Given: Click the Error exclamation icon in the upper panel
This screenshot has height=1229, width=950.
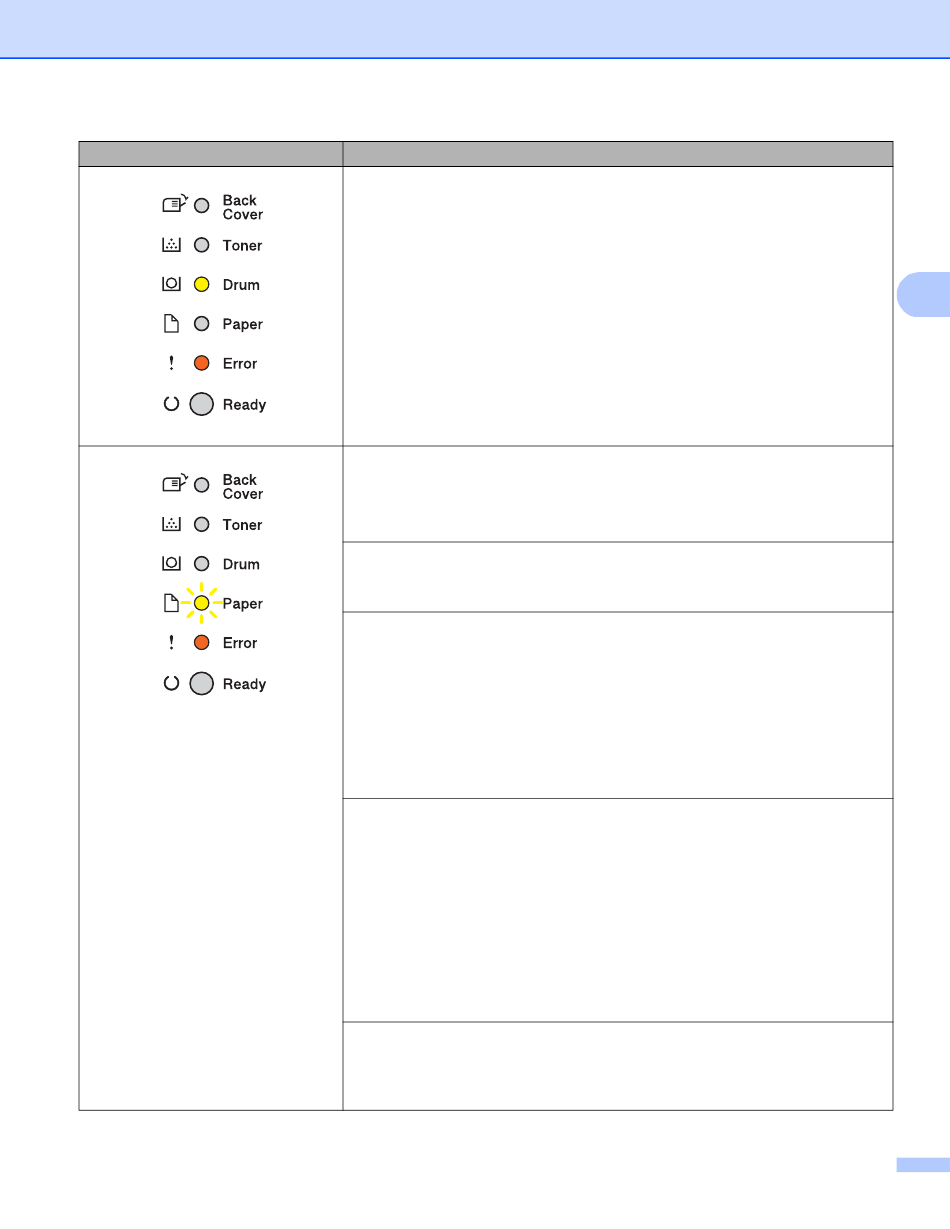Looking at the screenshot, I should 171,363.
